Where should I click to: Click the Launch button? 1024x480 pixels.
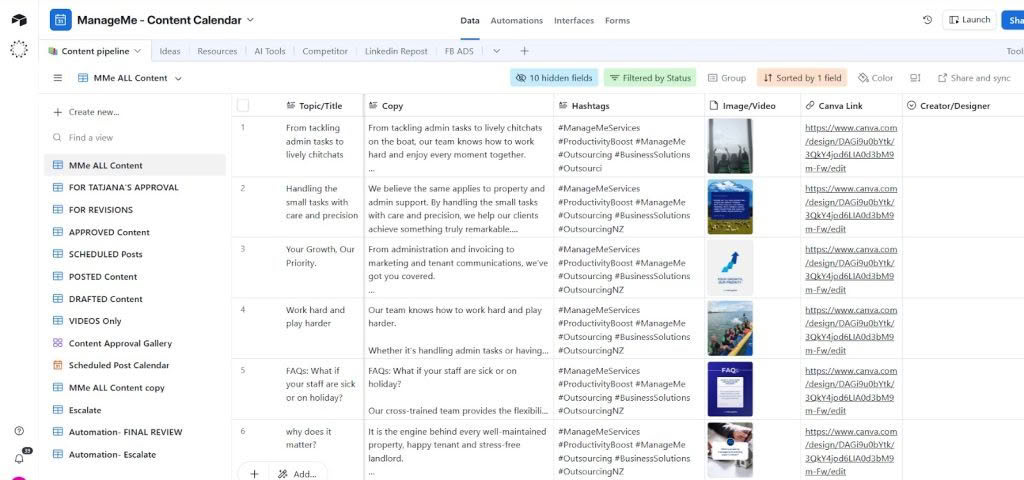(x=969, y=20)
